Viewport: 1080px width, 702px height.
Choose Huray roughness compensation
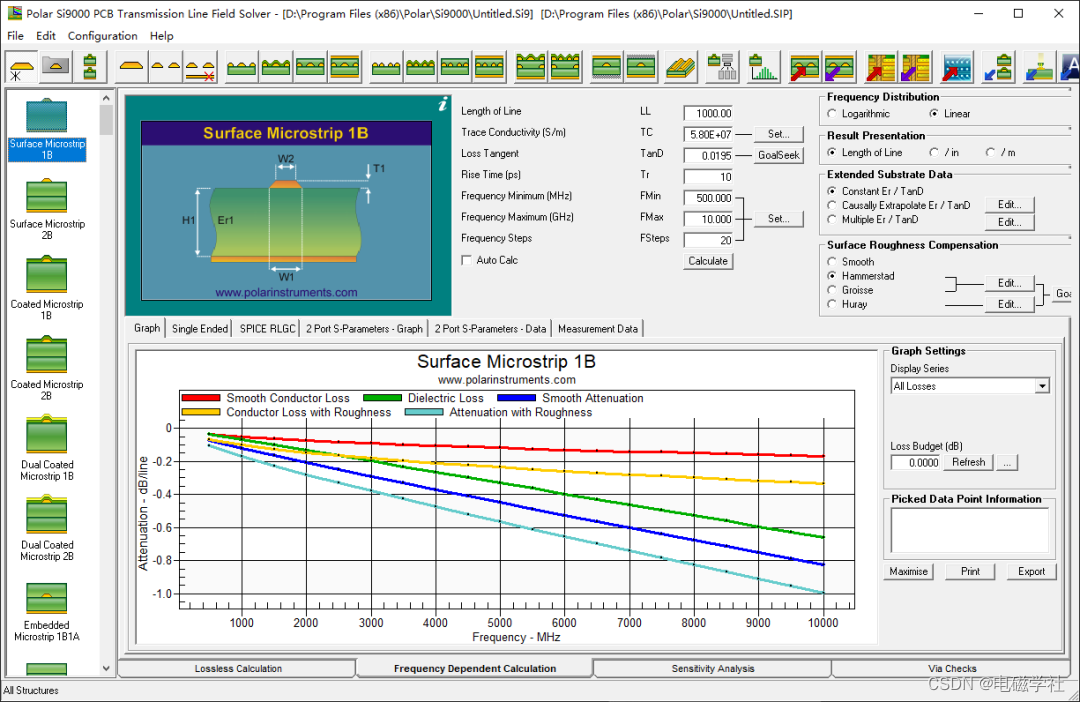click(832, 304)
